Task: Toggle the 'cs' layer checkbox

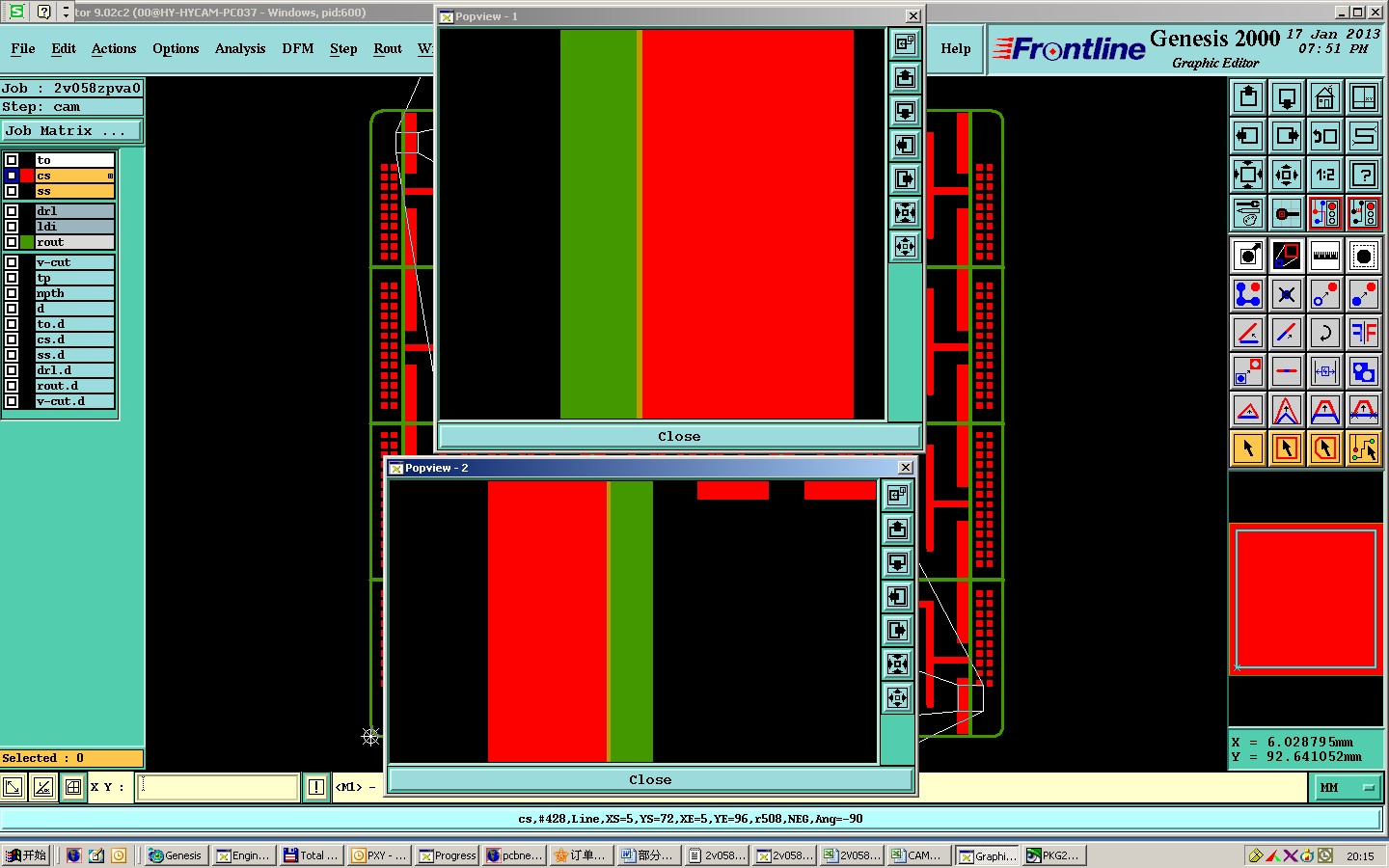Action: click(12, 176)
